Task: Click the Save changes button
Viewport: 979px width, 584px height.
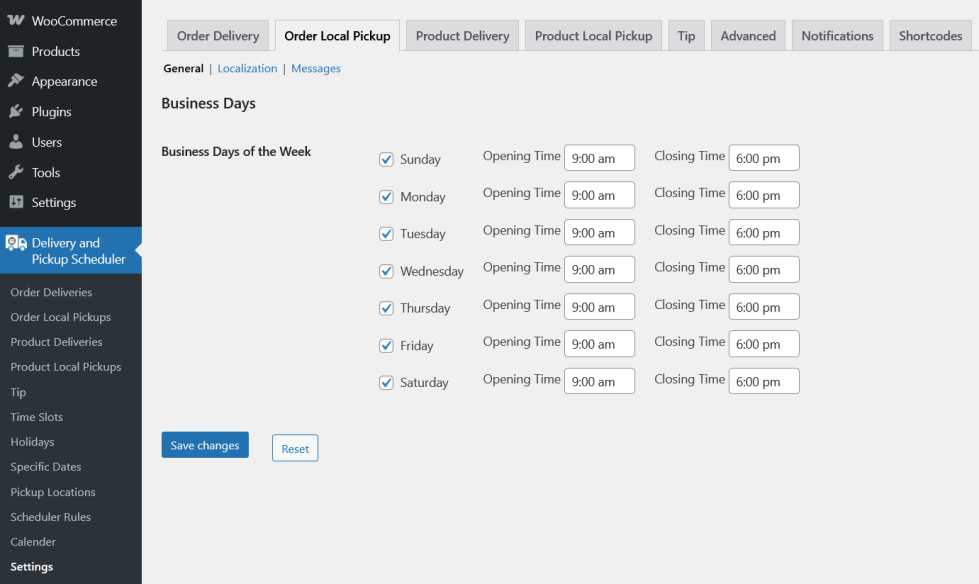Action: point(205,445)
